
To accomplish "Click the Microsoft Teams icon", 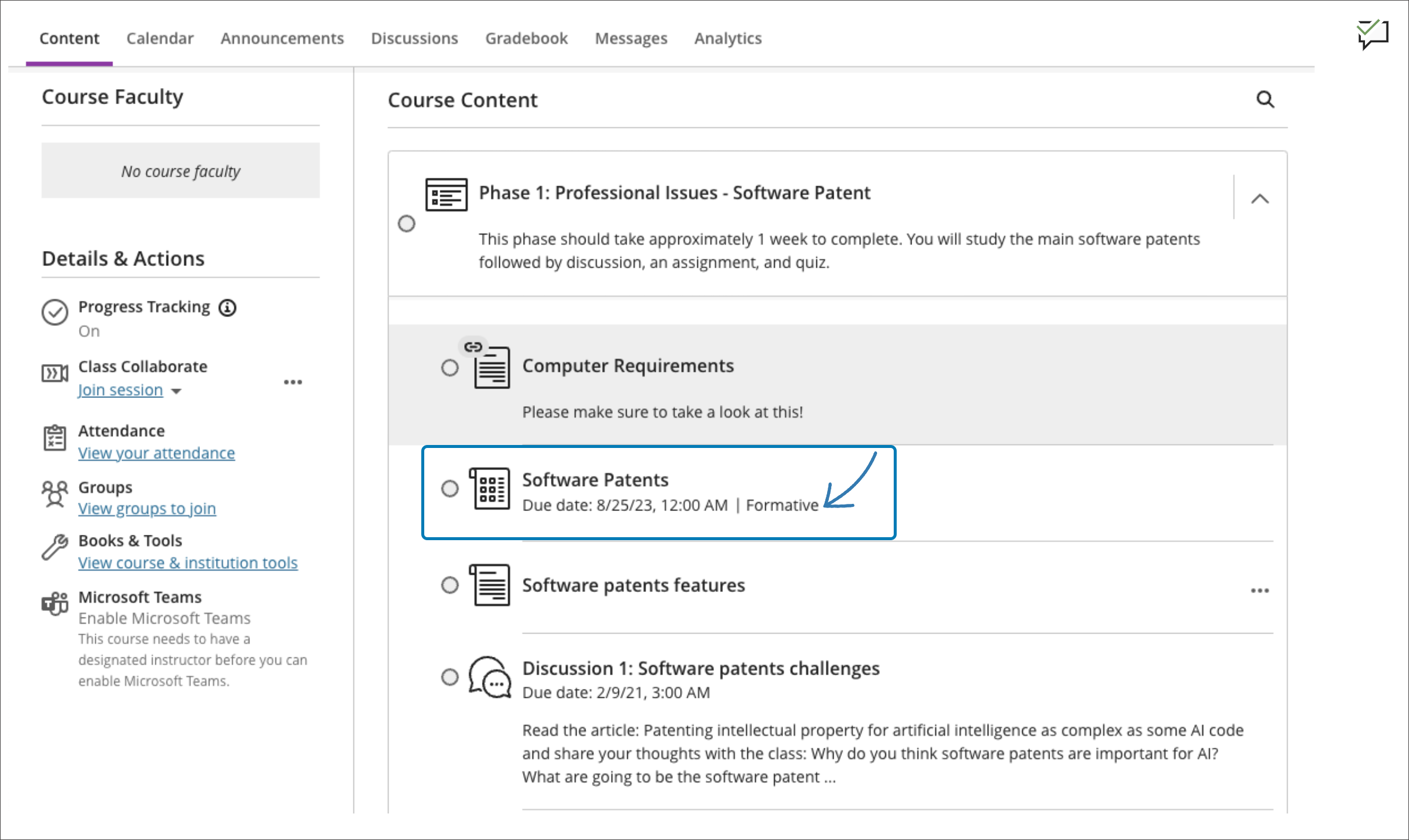I will [55, 603].
